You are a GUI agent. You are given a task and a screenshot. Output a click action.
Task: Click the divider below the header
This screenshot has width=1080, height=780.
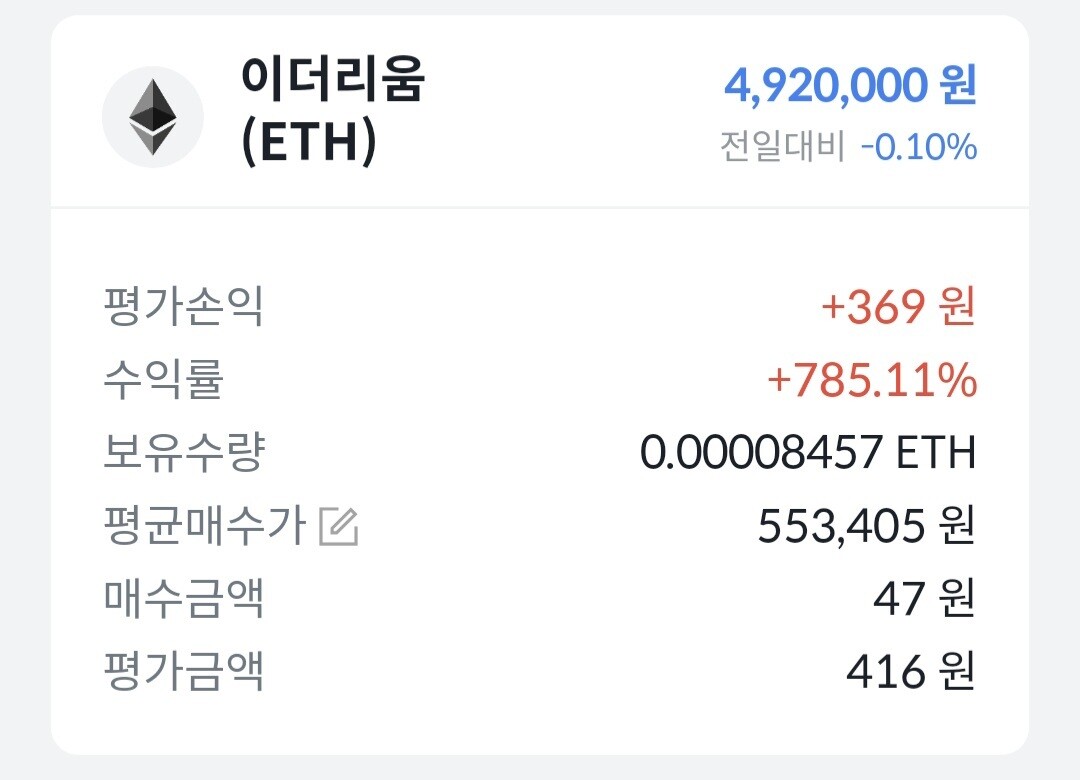coord(540,208)
